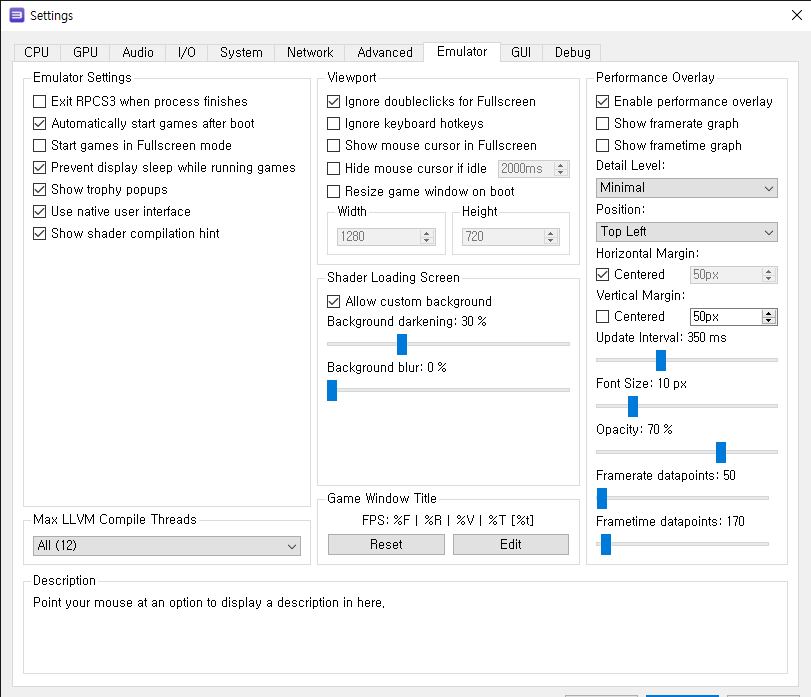Viewport: 811px width, 697px height.
Task: Click the Opacity slider handle
Action: pyautogui.click(x=720, y=452)
